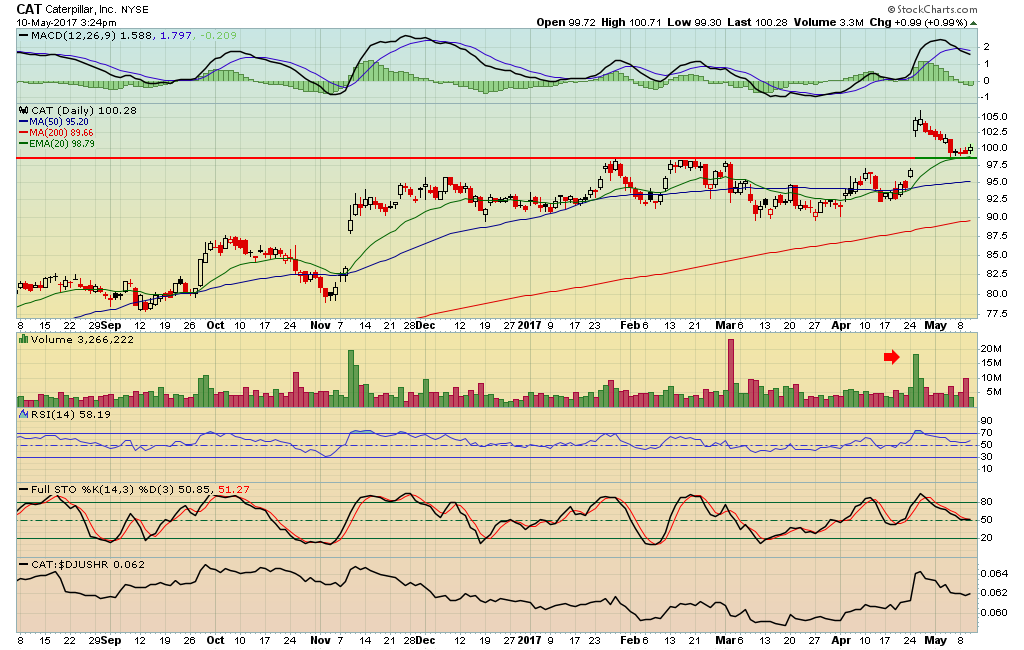Click the green EMA(20) legend line marker
The height and width of the screenshot is (650, 1024).
[x=24, y=144]
